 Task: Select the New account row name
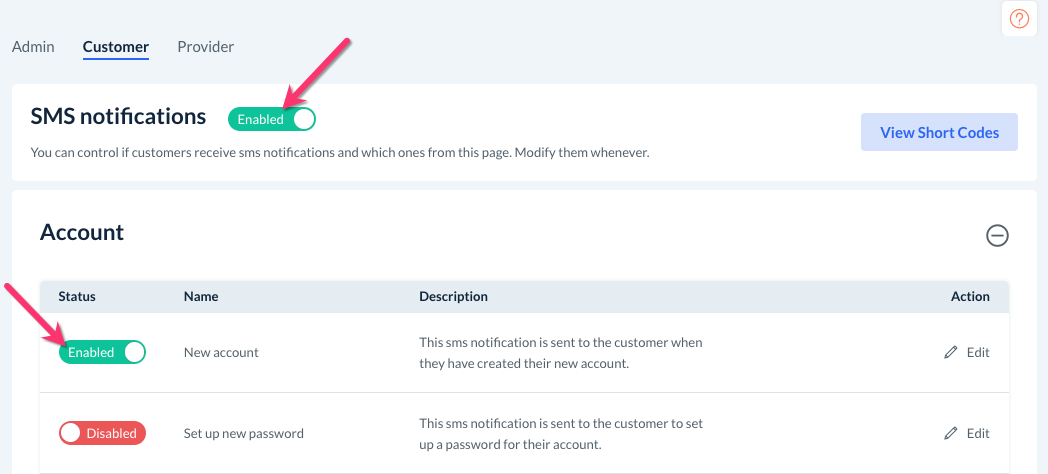click(x=221, y=352)
